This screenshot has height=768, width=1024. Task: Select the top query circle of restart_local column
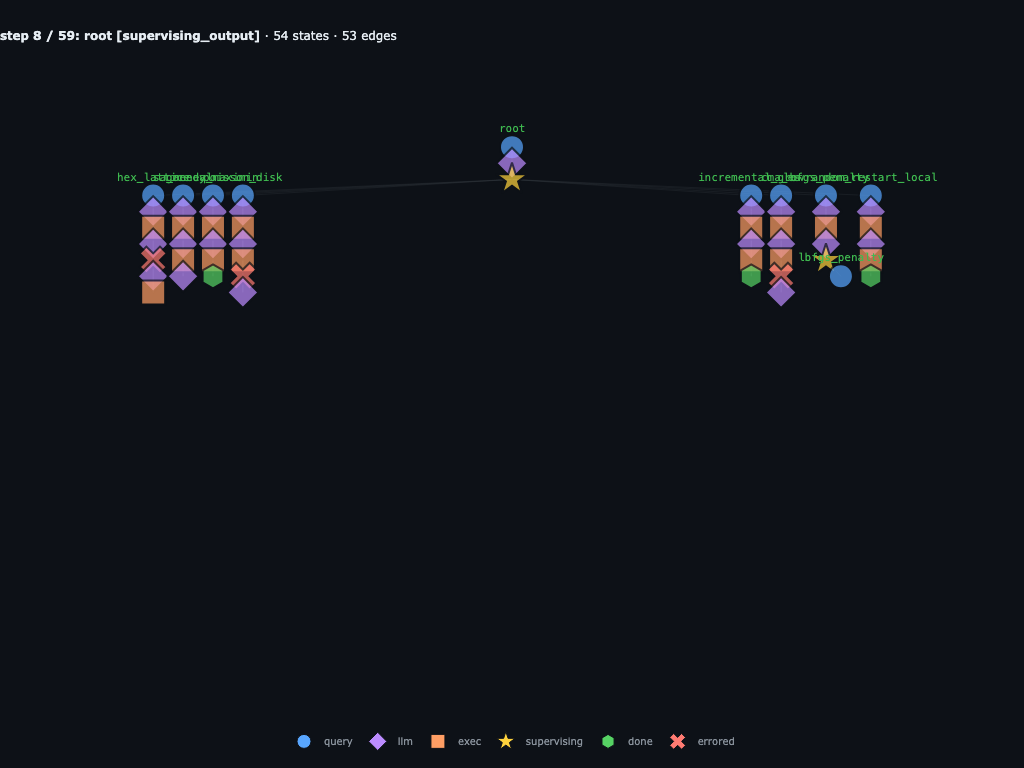point(871,195)
